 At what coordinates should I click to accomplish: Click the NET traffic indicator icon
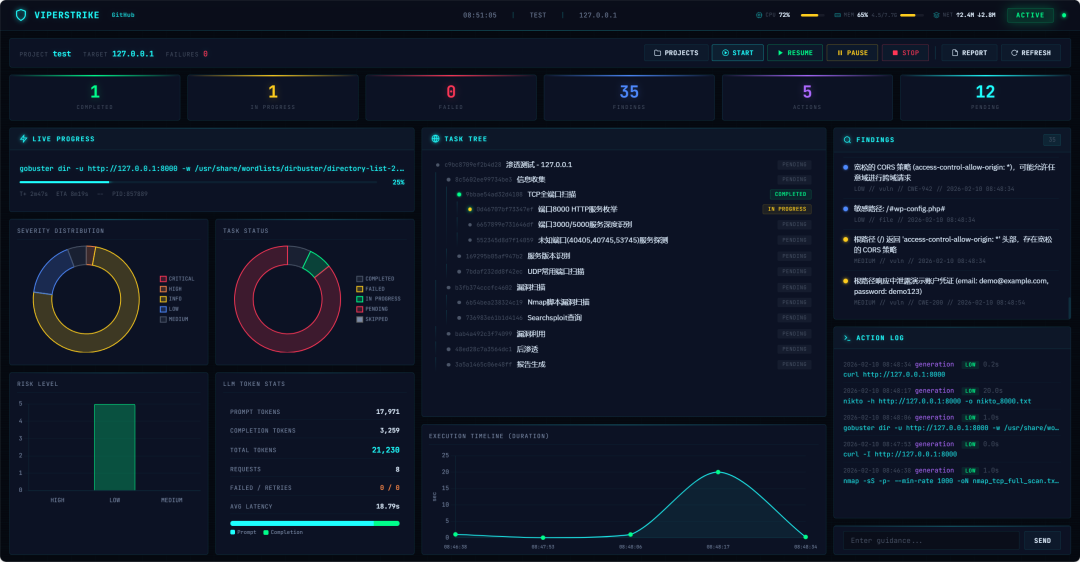click(x=936, y=15)
